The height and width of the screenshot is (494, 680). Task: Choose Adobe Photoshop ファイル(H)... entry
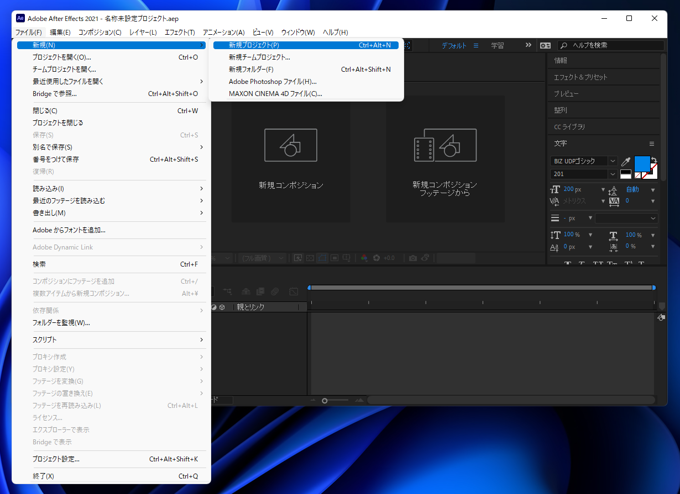point(306,82)
